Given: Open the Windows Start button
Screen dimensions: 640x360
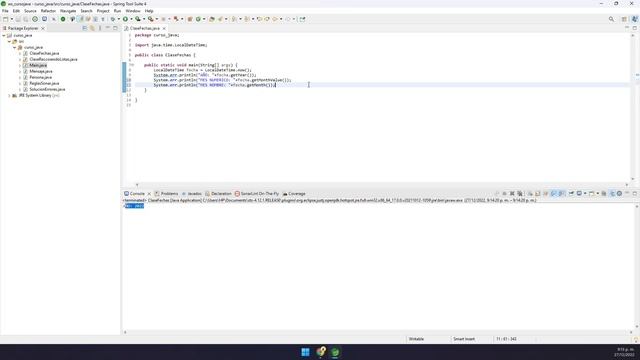Looking at the screenshot, I should coord(305,352).
